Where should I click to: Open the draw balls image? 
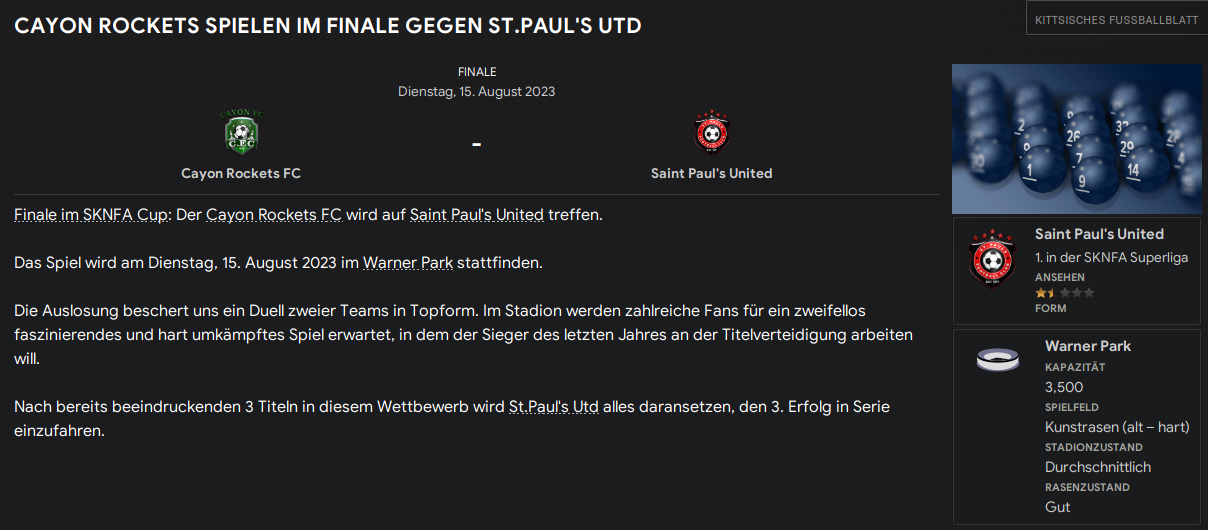(1076, 137)
